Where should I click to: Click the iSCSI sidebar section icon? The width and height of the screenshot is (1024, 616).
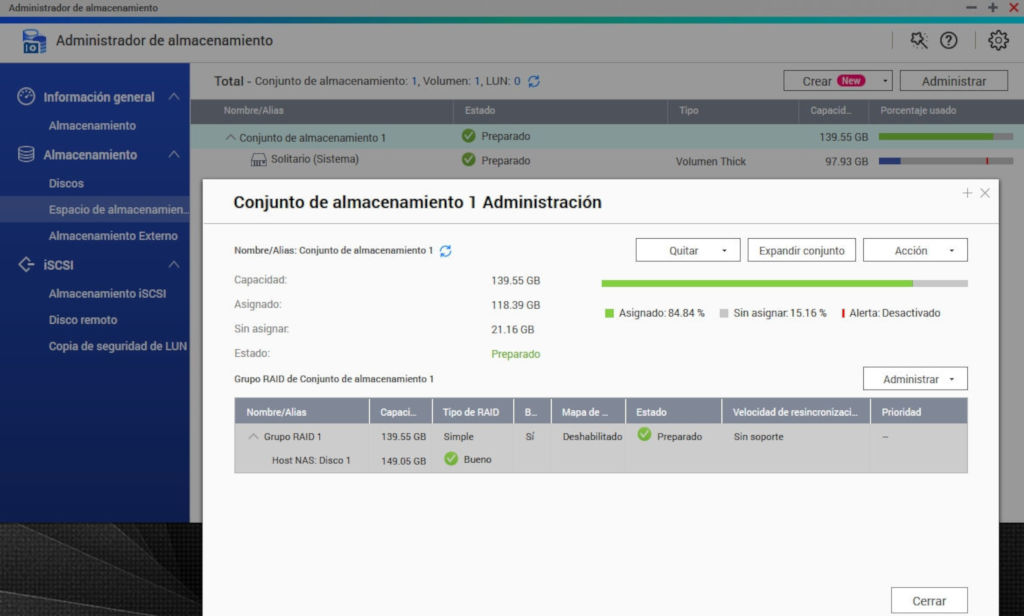(x=27, y=265)
